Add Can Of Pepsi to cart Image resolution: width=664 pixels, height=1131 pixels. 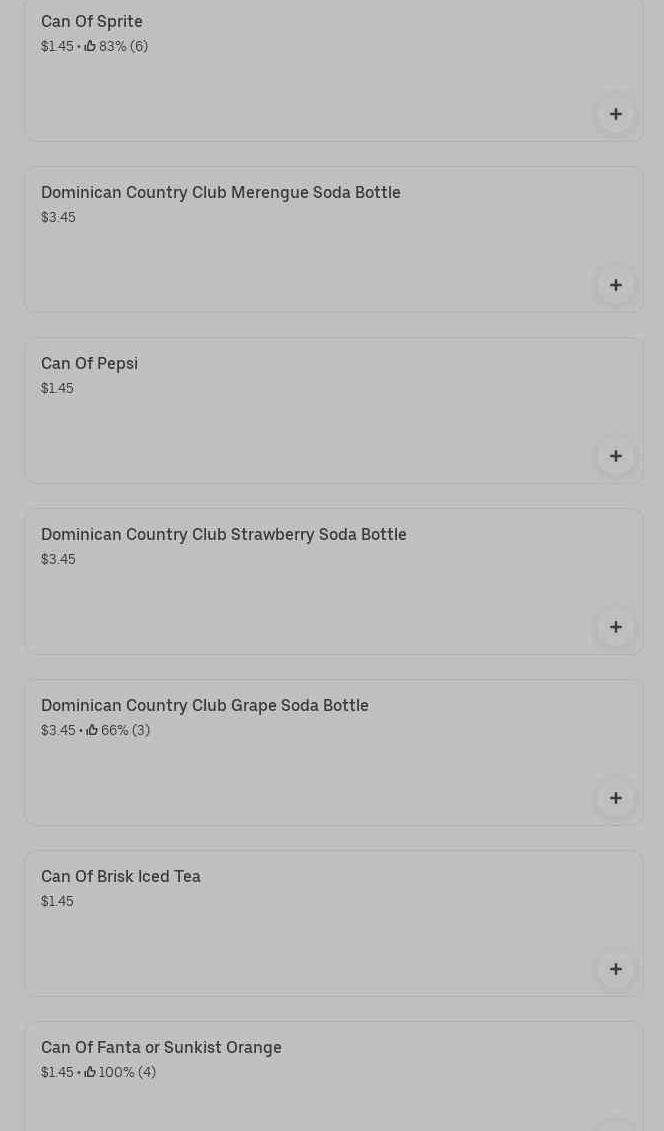(615, 456)
